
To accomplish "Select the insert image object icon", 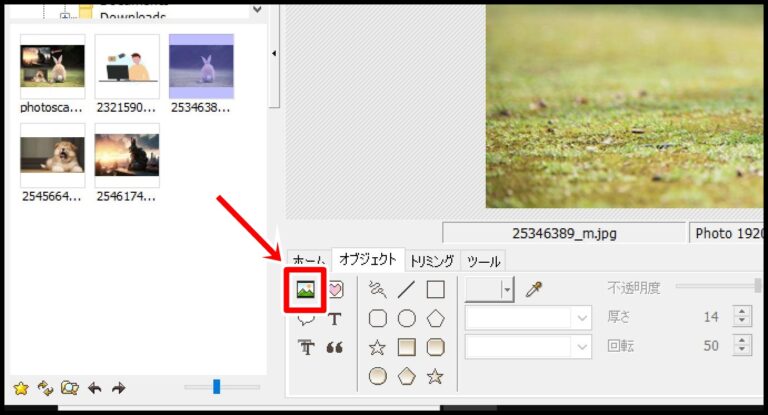I will [x=306, y=290].
